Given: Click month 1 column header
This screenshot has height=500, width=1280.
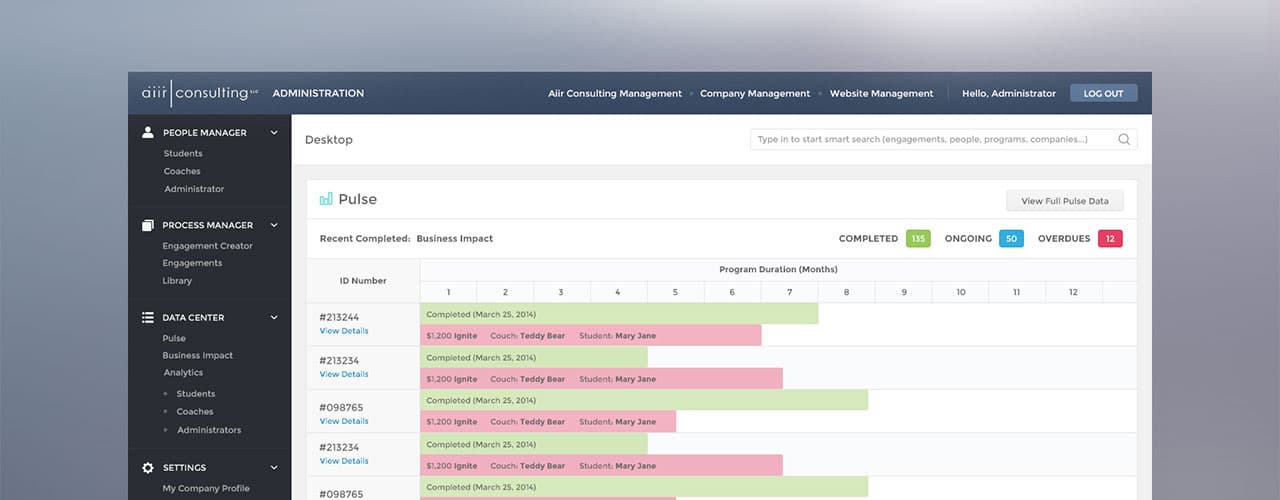Looking at the screenshot, I should point(448,292).
